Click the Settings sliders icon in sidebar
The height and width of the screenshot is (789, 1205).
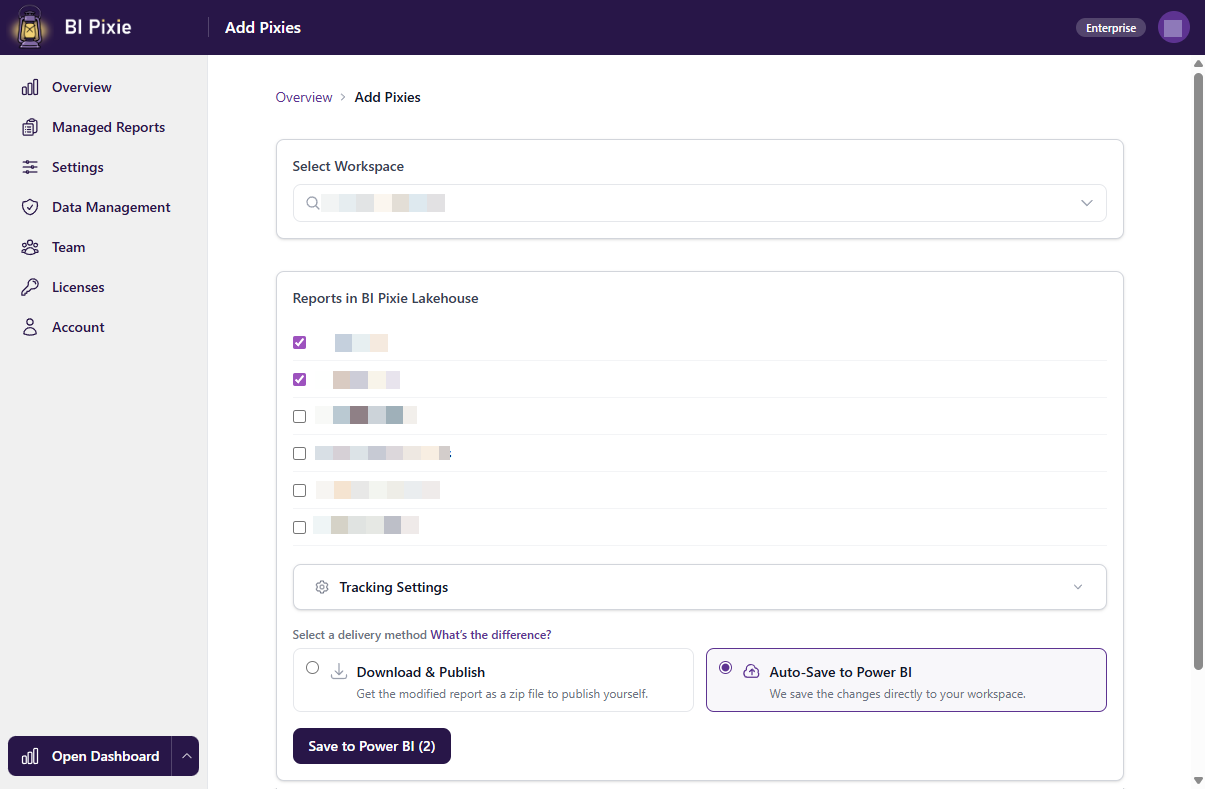pos(29,167)
